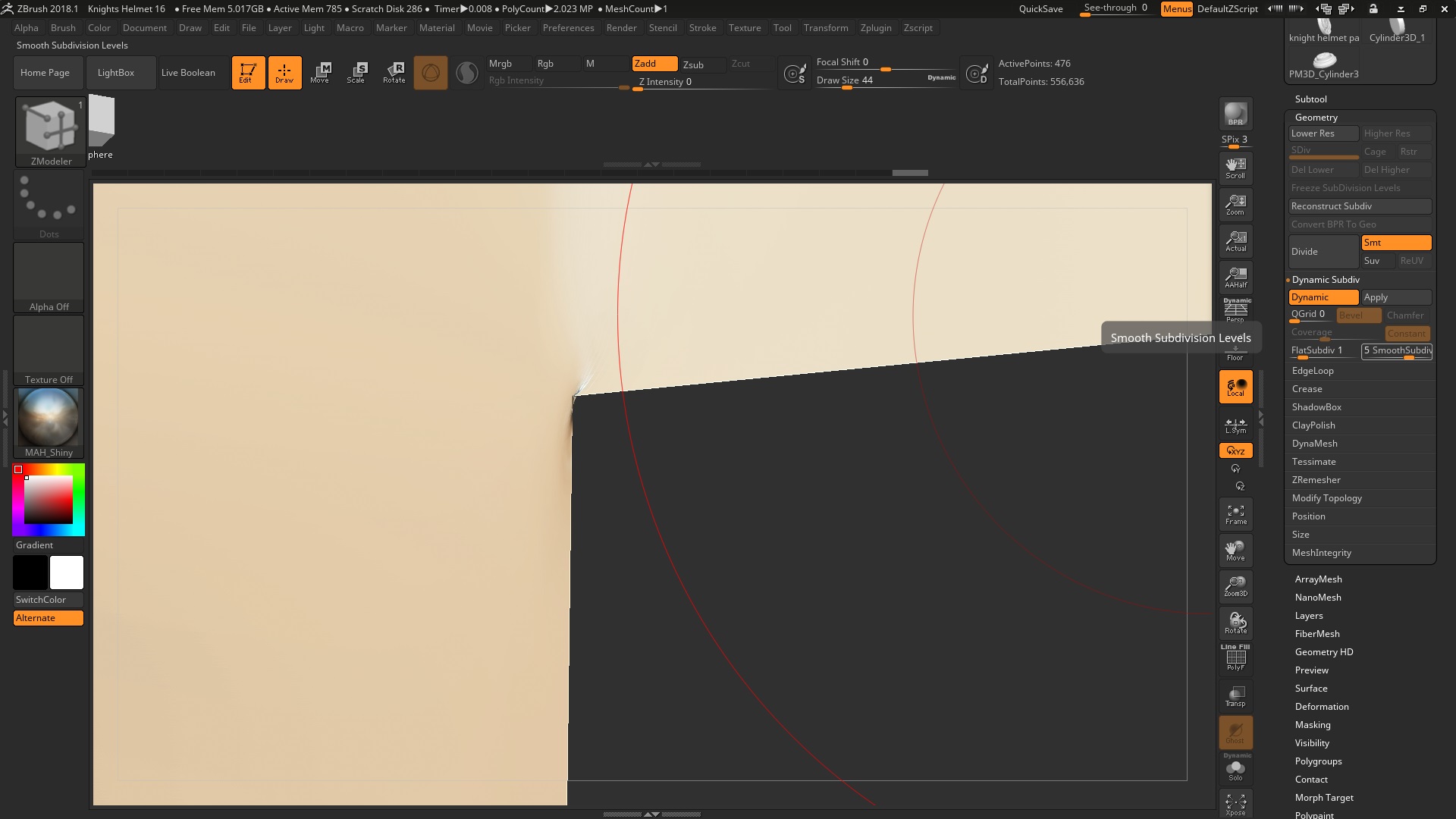Toggle the Dynamic subdivision button

coord(1323,297)
